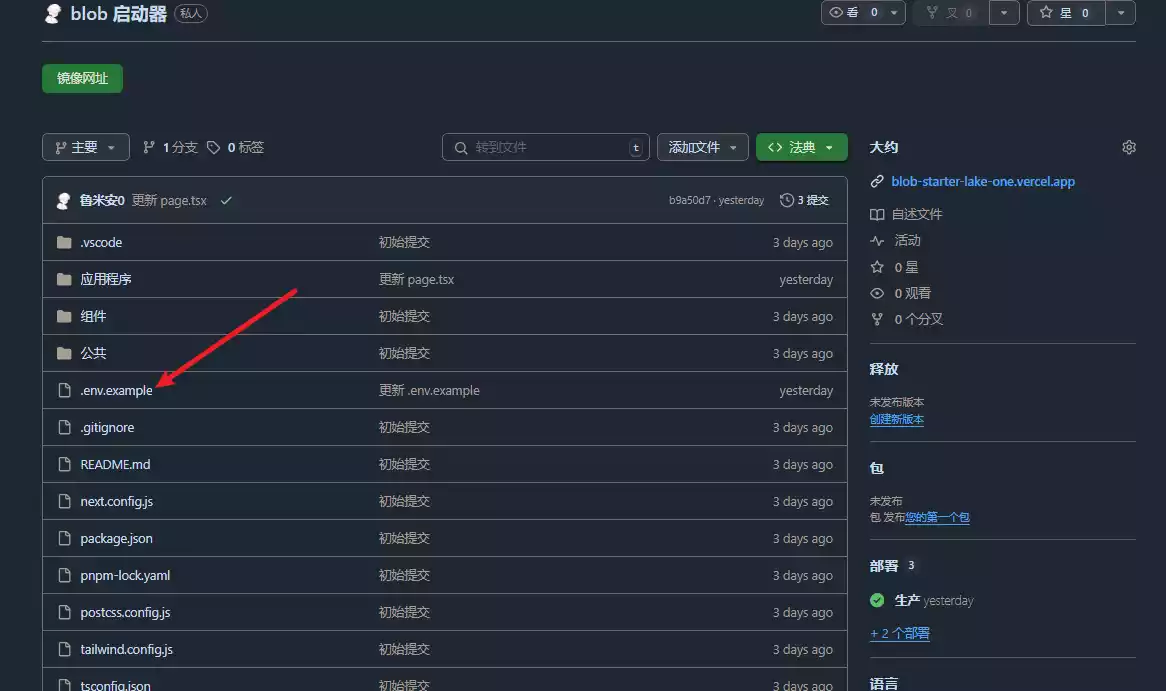
Task: Open the green 法典 code dropdown
Action: (x=802, y=146)
